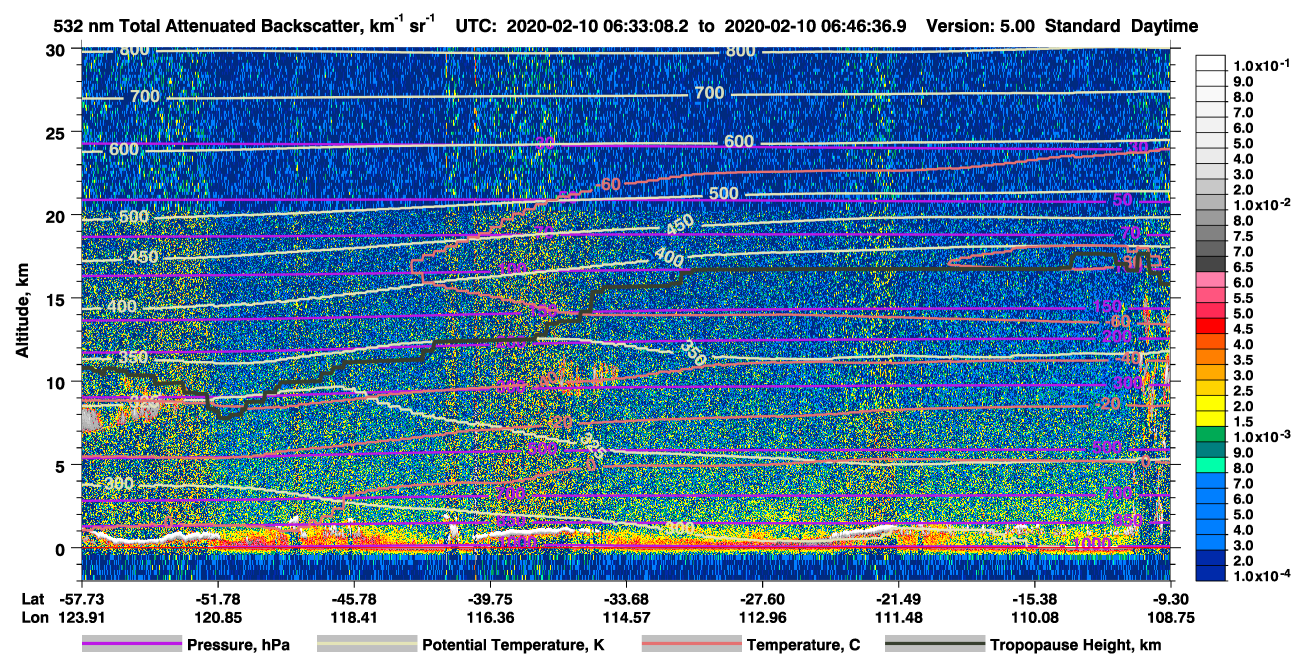Viewport: 1300px width, 667px height.
Task: Click the longitude value '111.48'
Action: 898,617
